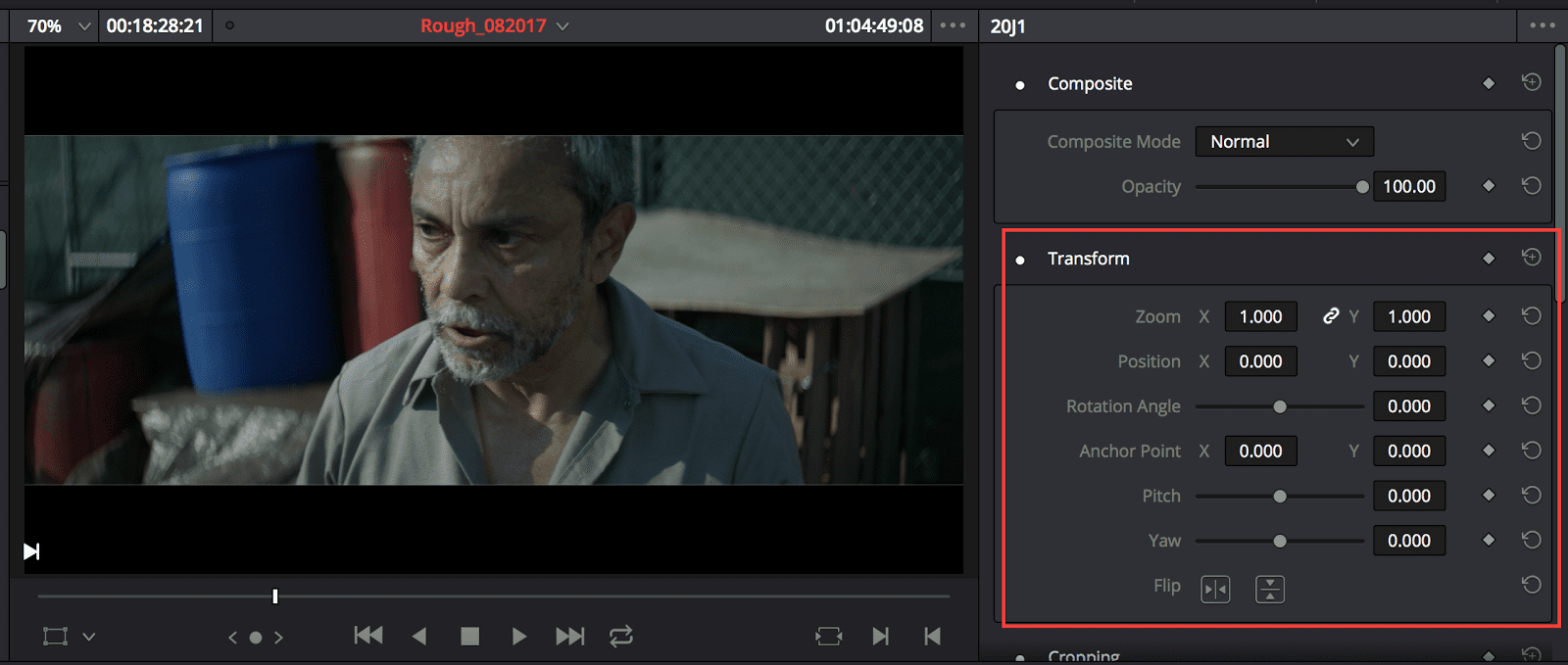Image resolution: width=1568 pixels, height=665 pixels.
Task: Add a Yaw keyframe
Action: click(x=1489, y=540)
